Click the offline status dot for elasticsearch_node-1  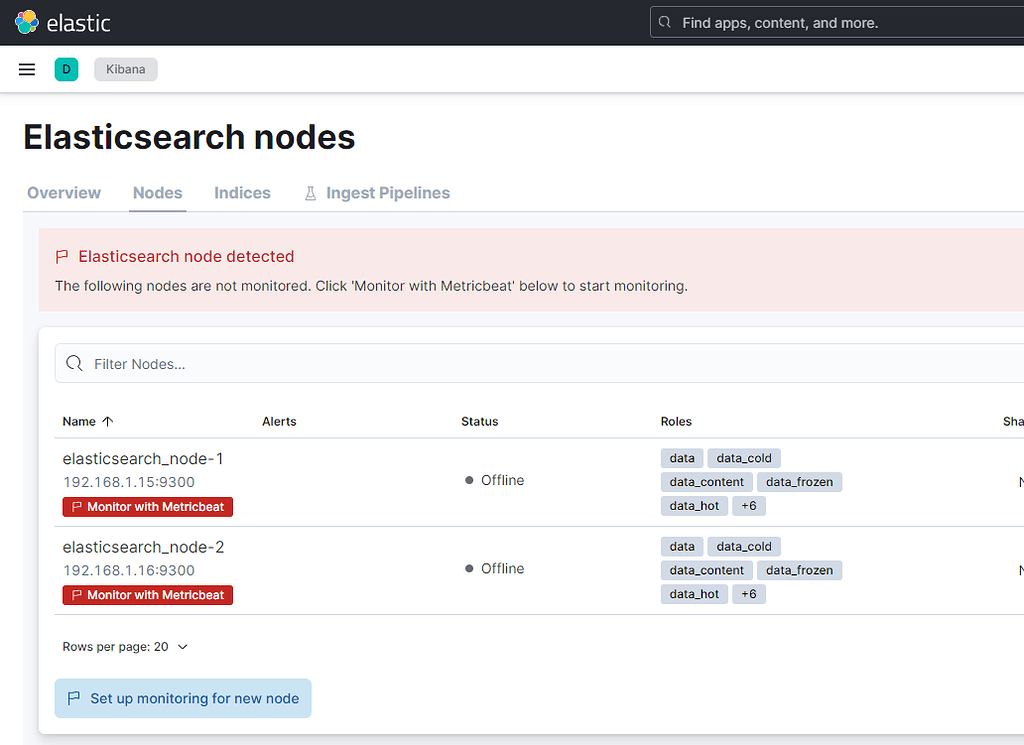coord(467,480)
